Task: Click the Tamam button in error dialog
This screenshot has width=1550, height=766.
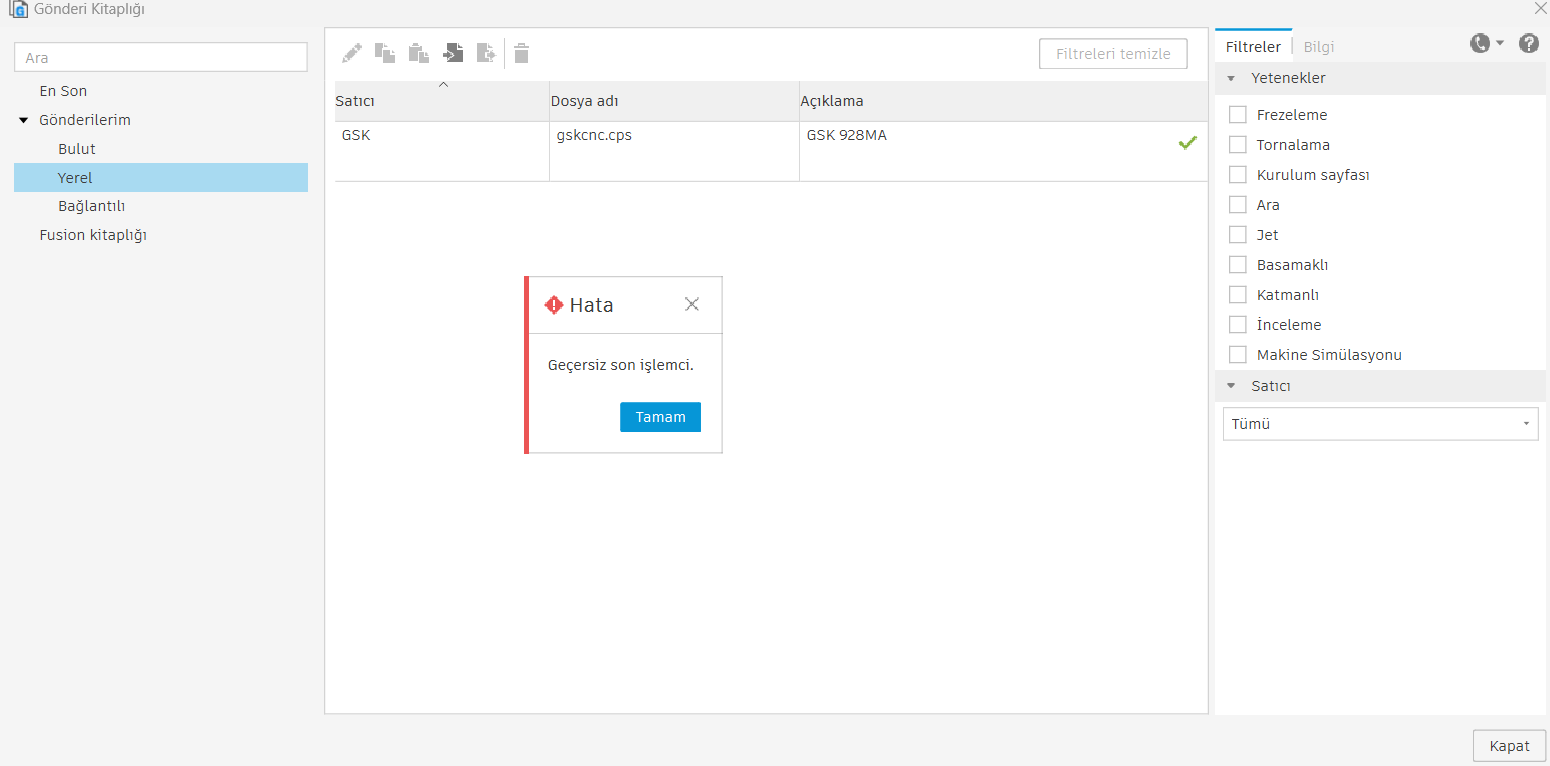Action: coord(660,417)
